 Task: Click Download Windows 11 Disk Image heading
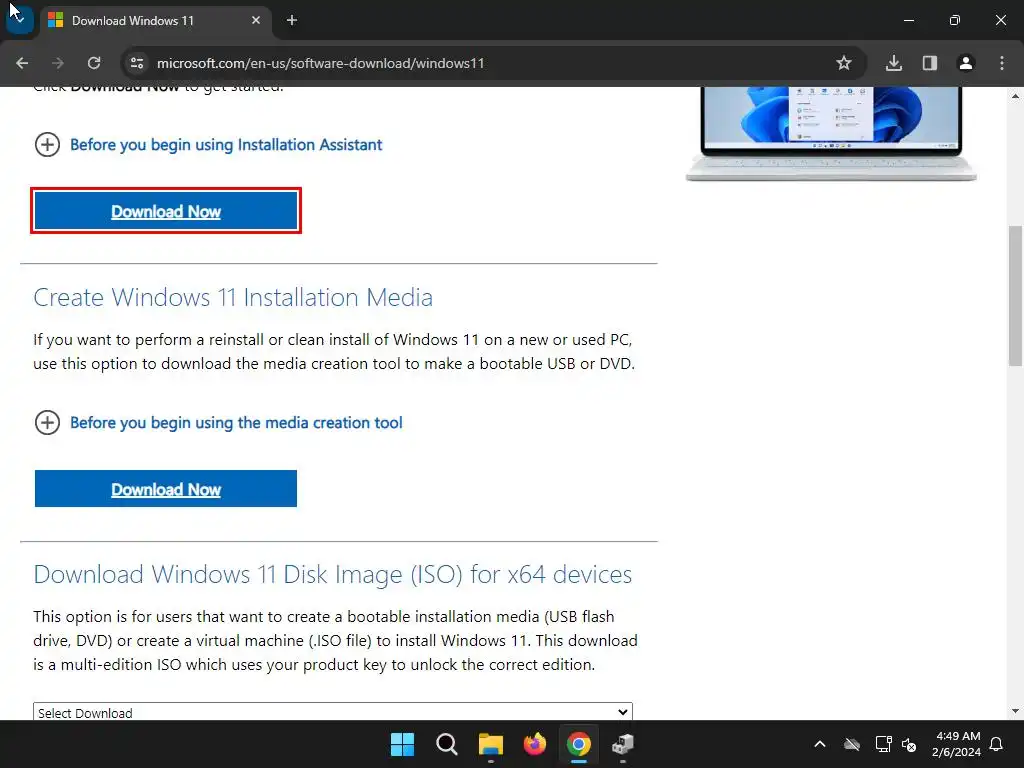click(x=332, y=575)
